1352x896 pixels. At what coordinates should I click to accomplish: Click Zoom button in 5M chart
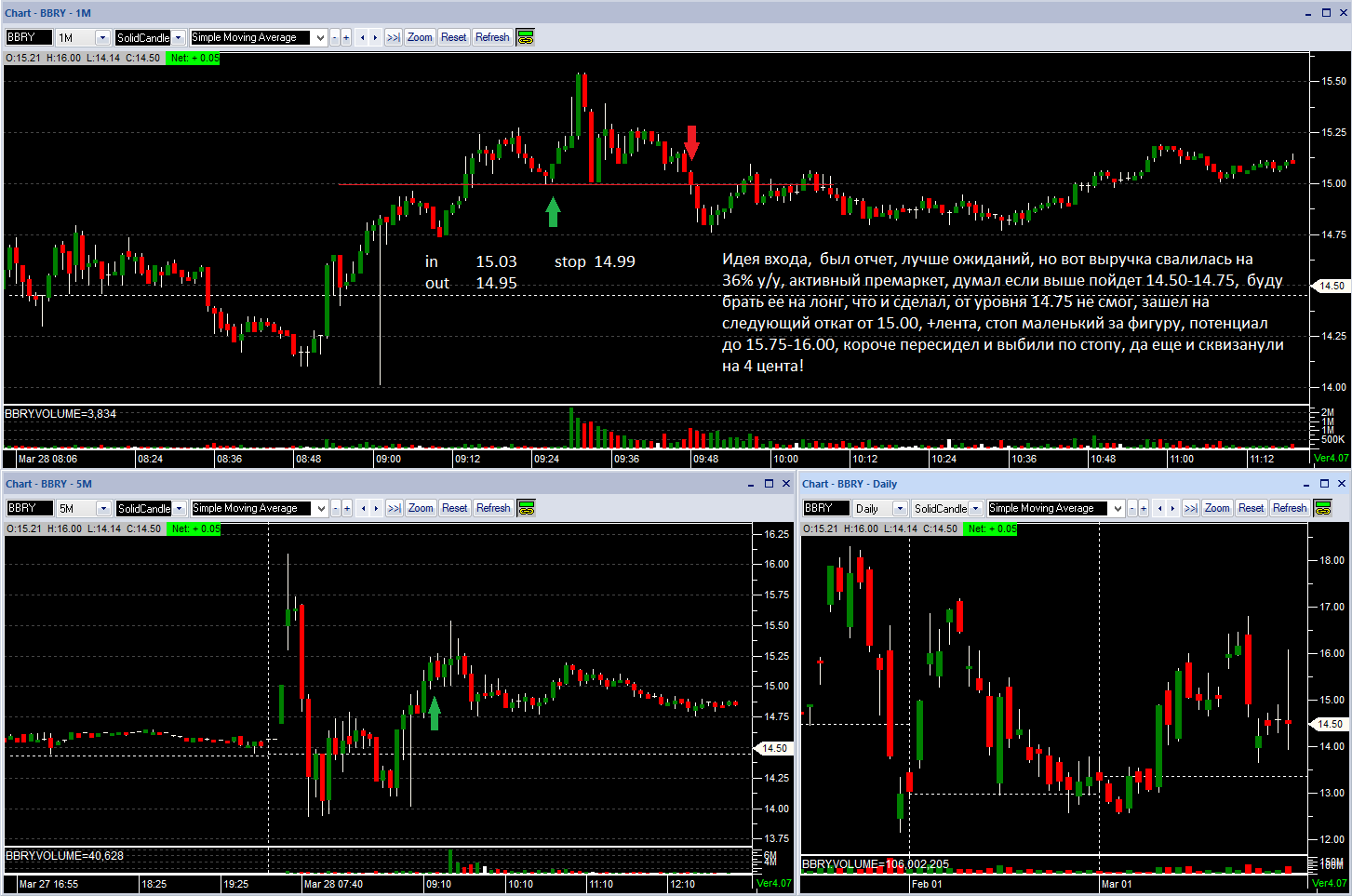(421, 508)
